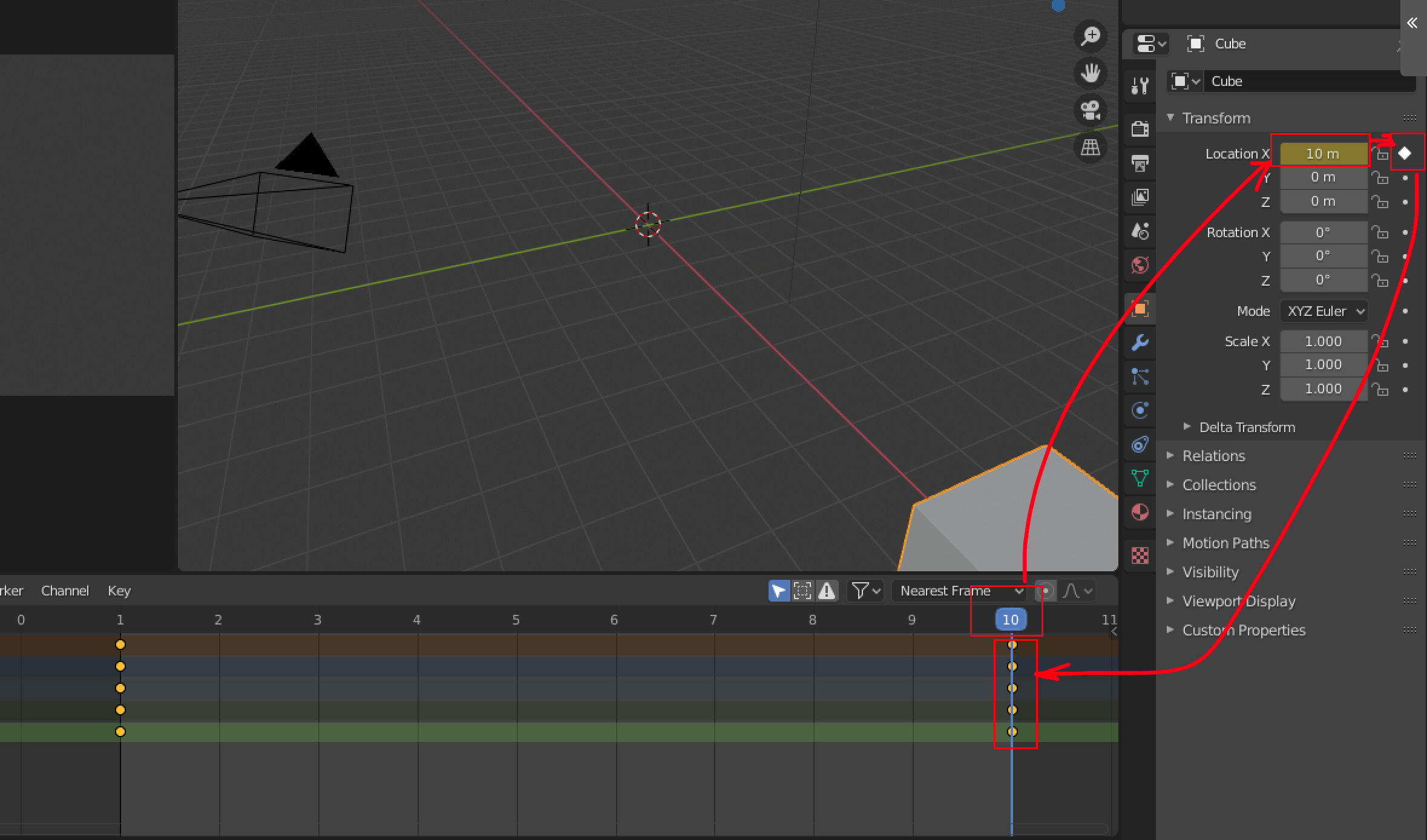Toggle lock on Location X

pyautogui.click(x=1381, y=154)
